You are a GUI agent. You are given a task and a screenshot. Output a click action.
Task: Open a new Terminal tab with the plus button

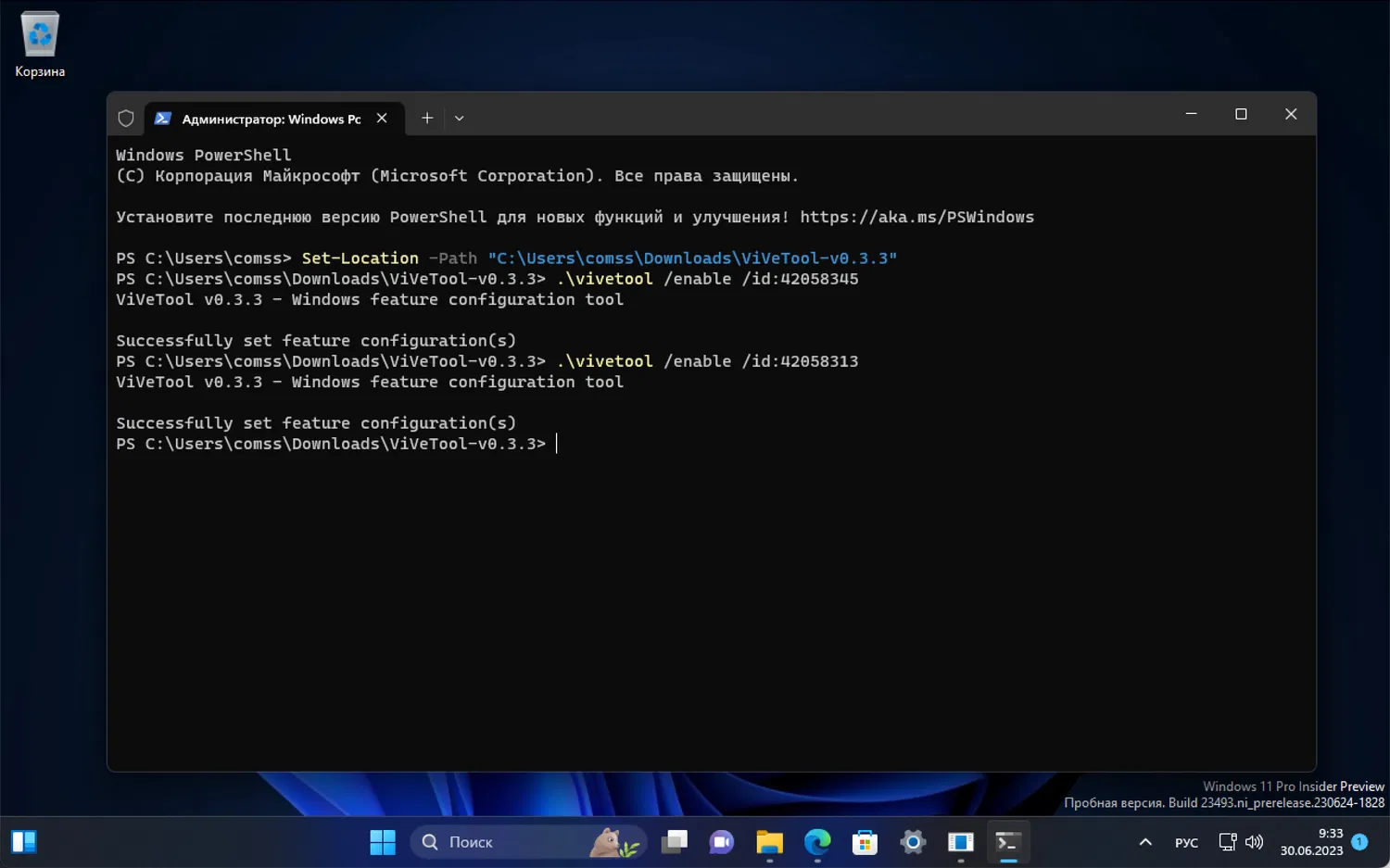pos(427,119)
